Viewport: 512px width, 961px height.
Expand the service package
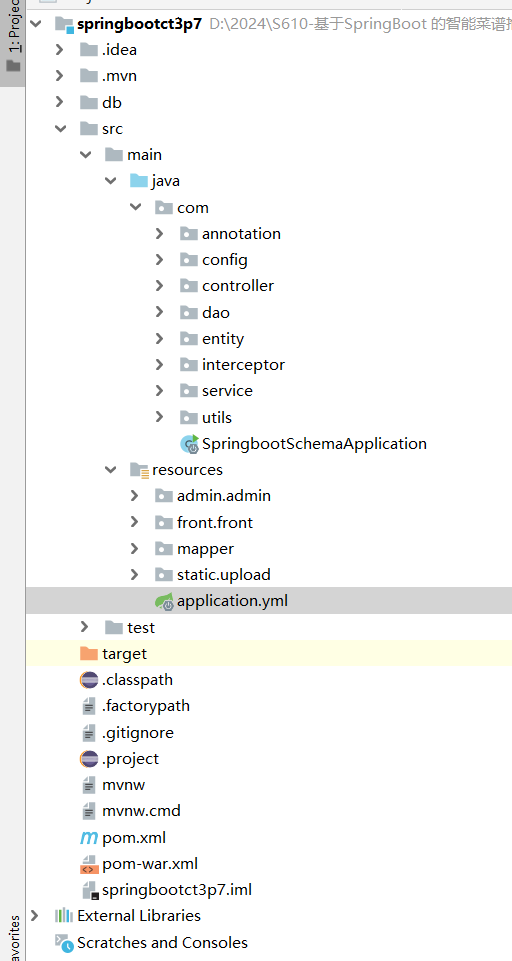pyautogui.click(x=159, y=391)
